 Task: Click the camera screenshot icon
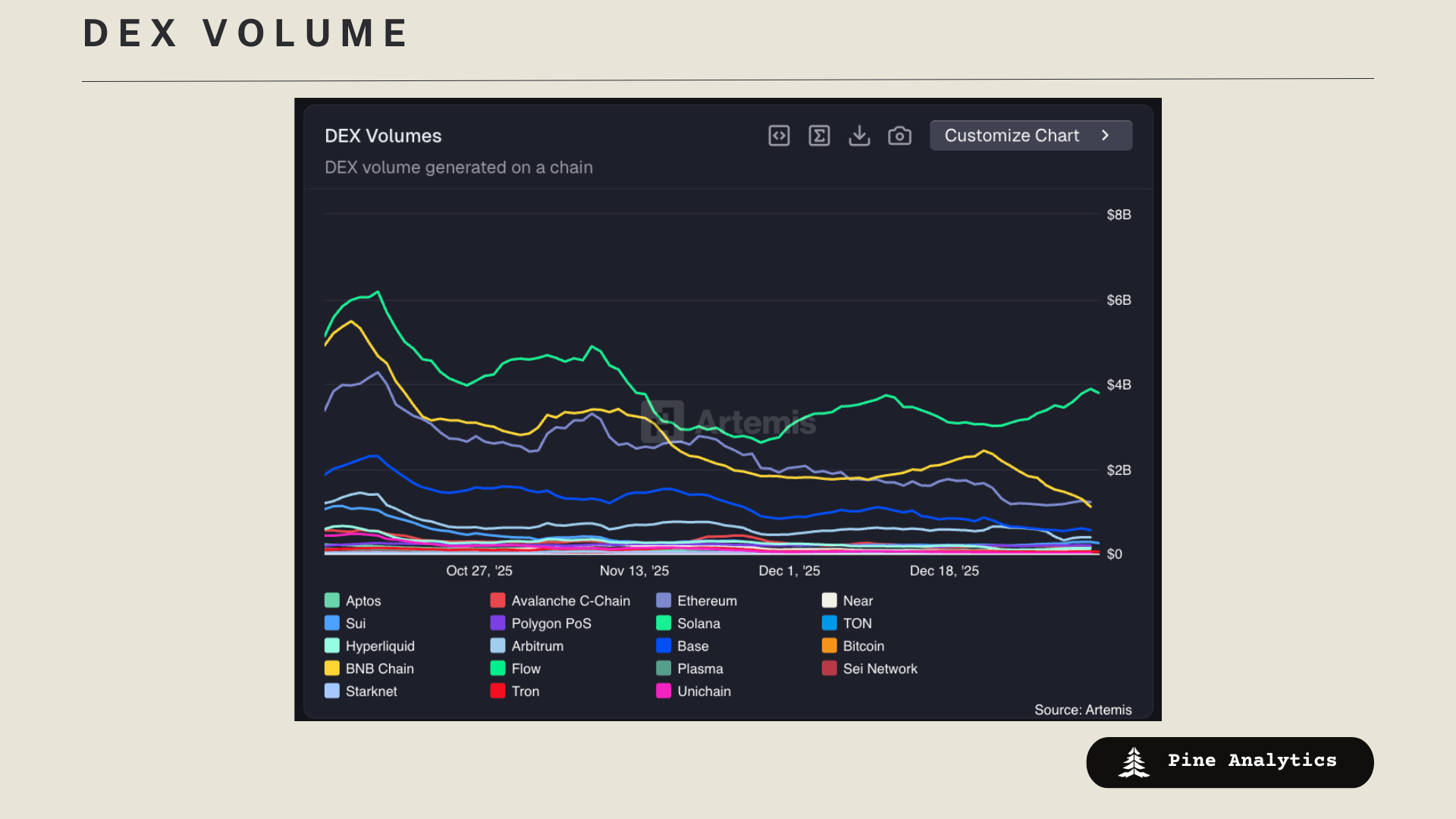click(x=899, y=136)
